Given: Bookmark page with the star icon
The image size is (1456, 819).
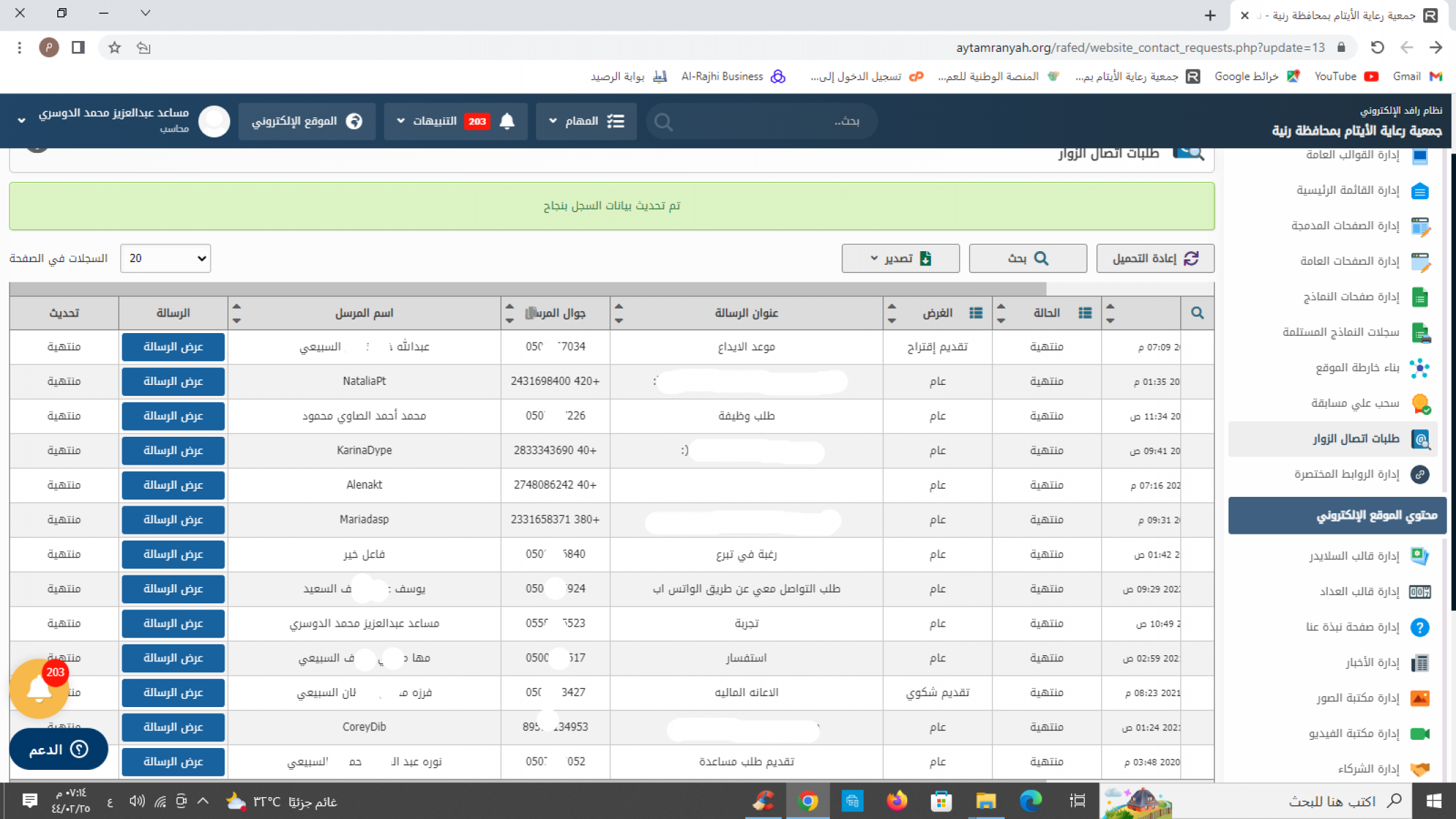Looking at the screenshot, I should [115, 48].
